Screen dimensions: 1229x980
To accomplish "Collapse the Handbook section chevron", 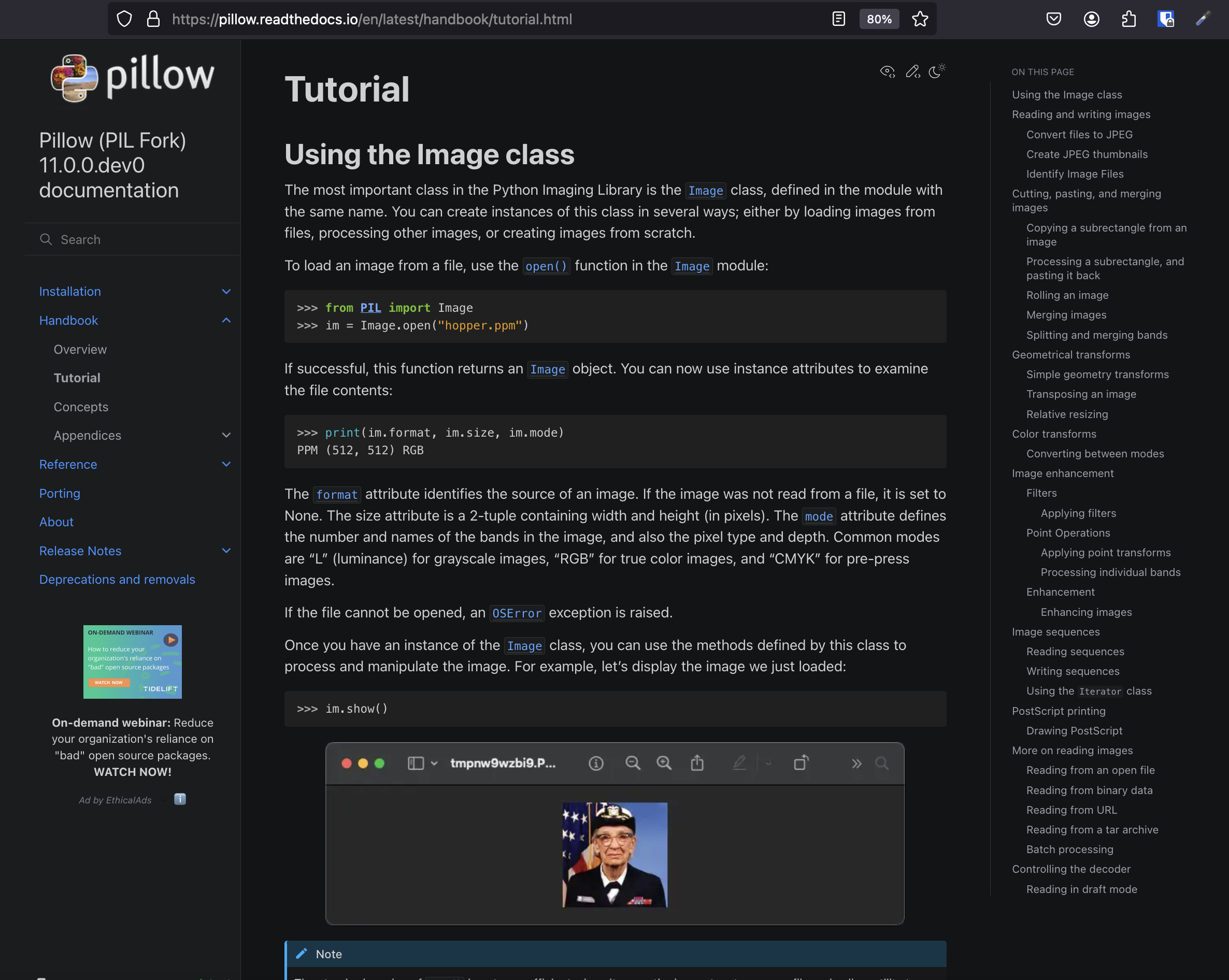I will [x=226, y=320].
